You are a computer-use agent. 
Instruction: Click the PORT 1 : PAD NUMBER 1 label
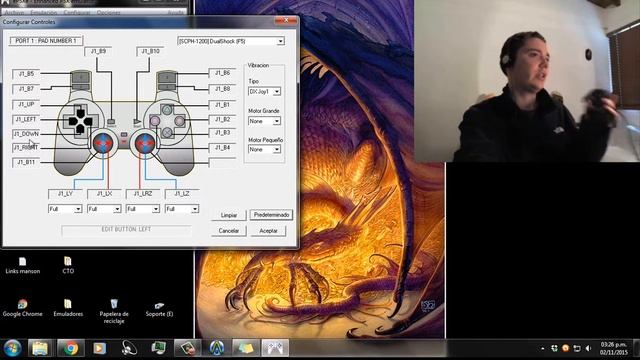46,41
